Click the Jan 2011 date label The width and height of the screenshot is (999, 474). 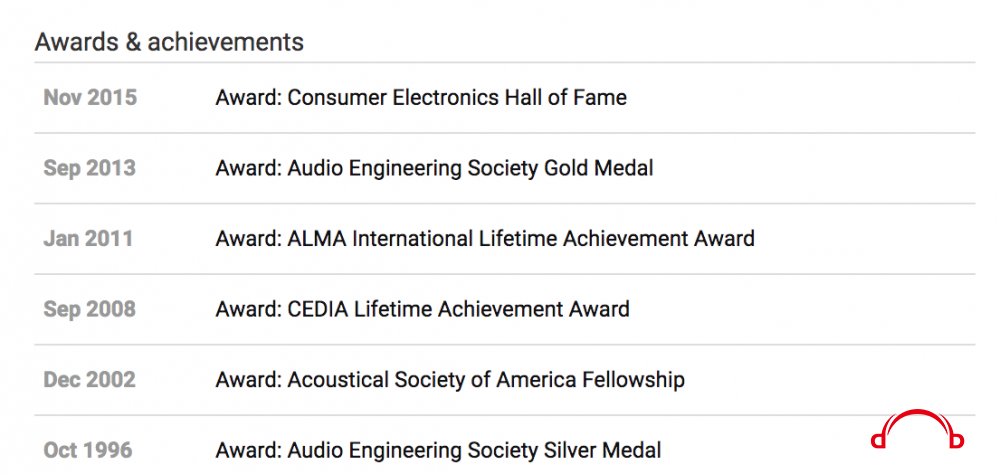coord(88,238)
